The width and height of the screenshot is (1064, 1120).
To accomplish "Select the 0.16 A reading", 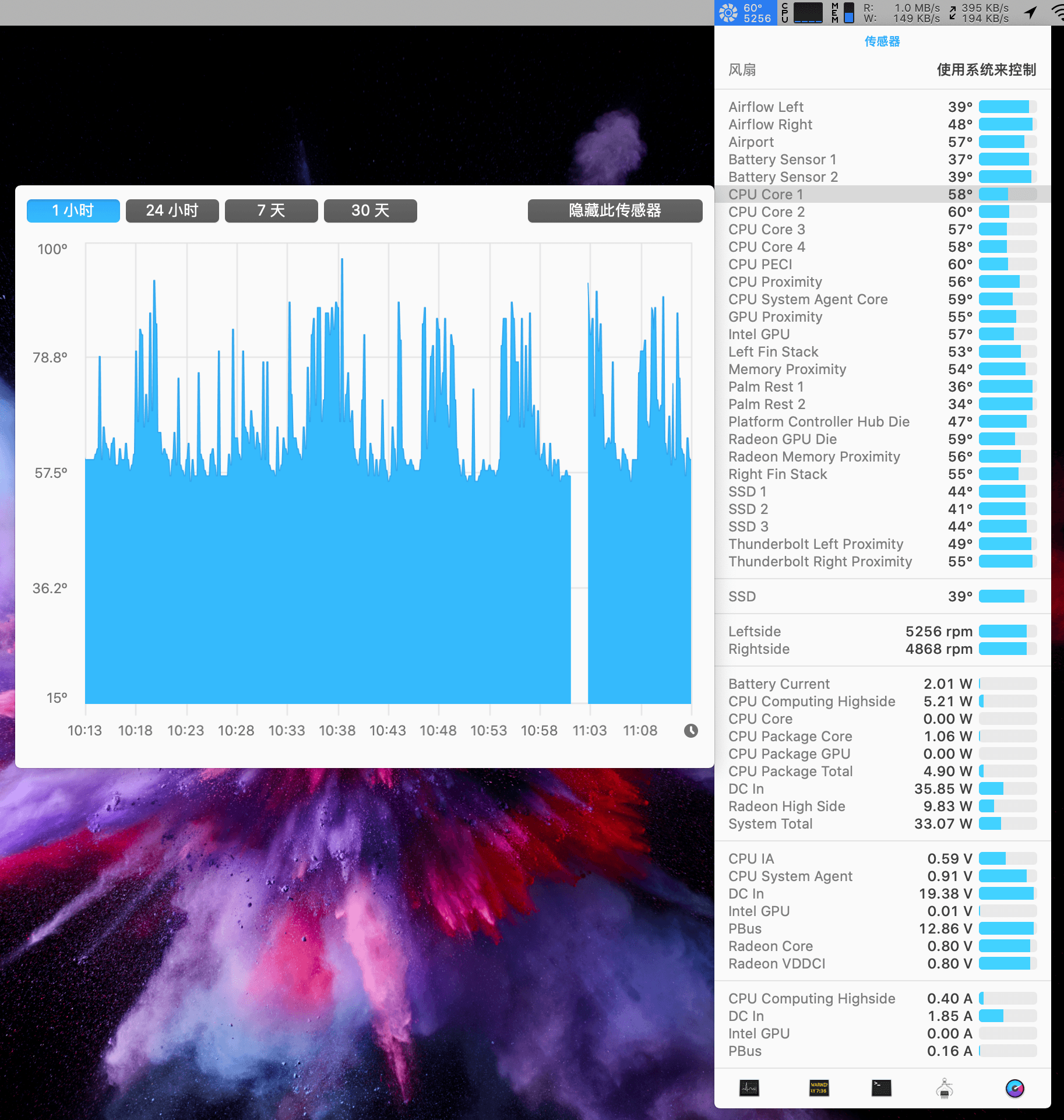I will (950, 1051).
